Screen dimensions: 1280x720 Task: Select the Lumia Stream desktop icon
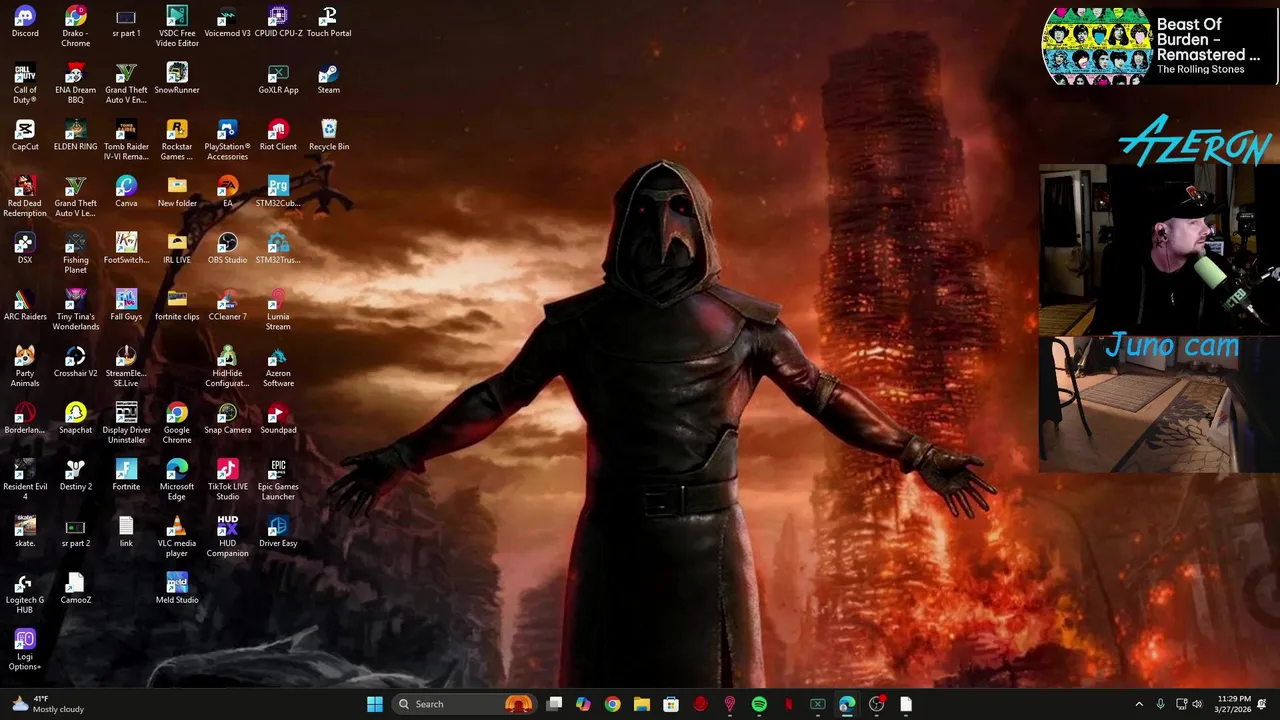(278, 311)
